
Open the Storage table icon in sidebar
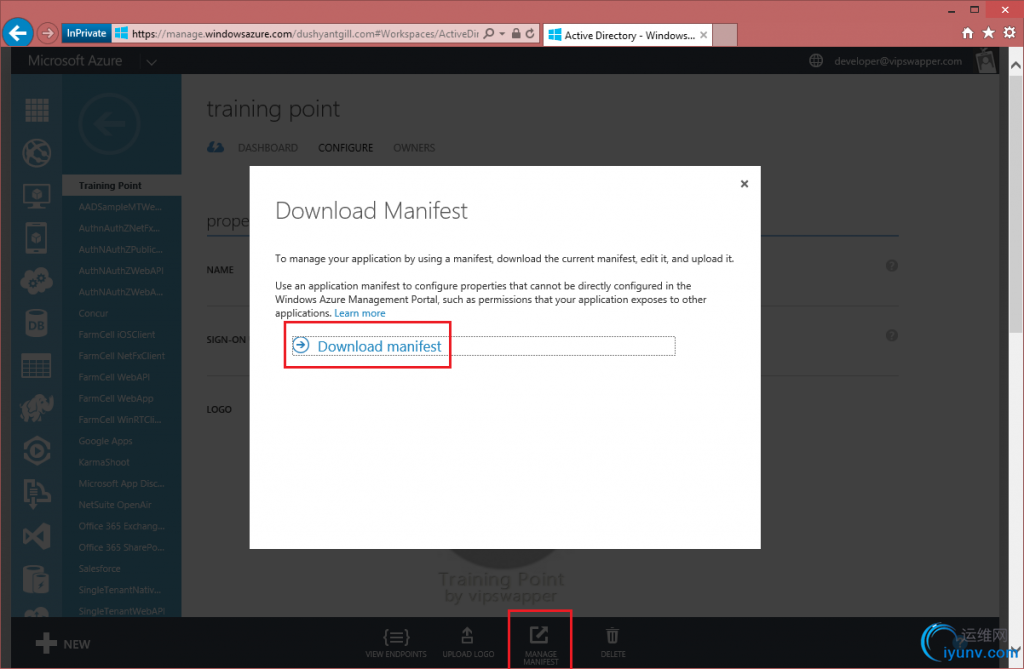click(37, 366)
